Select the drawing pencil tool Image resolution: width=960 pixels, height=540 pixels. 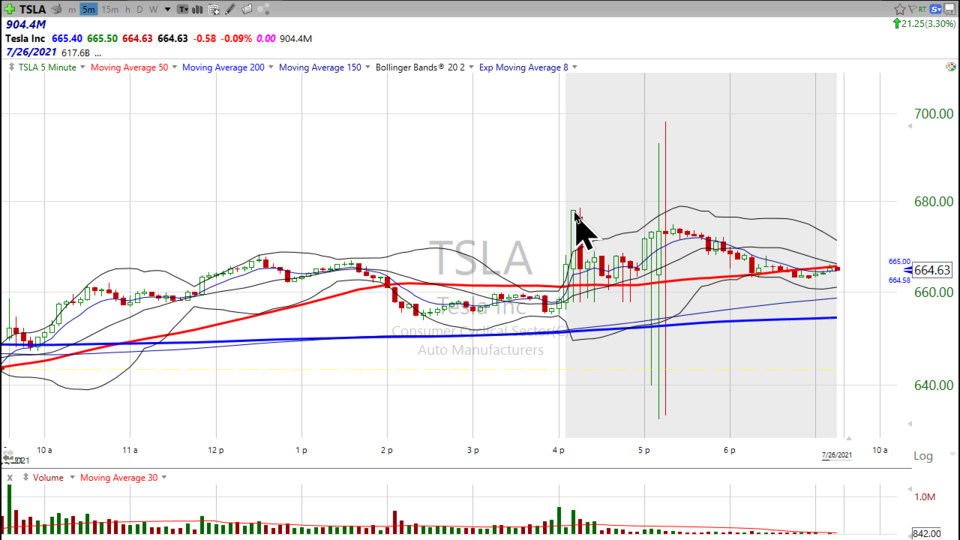(x=230, y=9)
